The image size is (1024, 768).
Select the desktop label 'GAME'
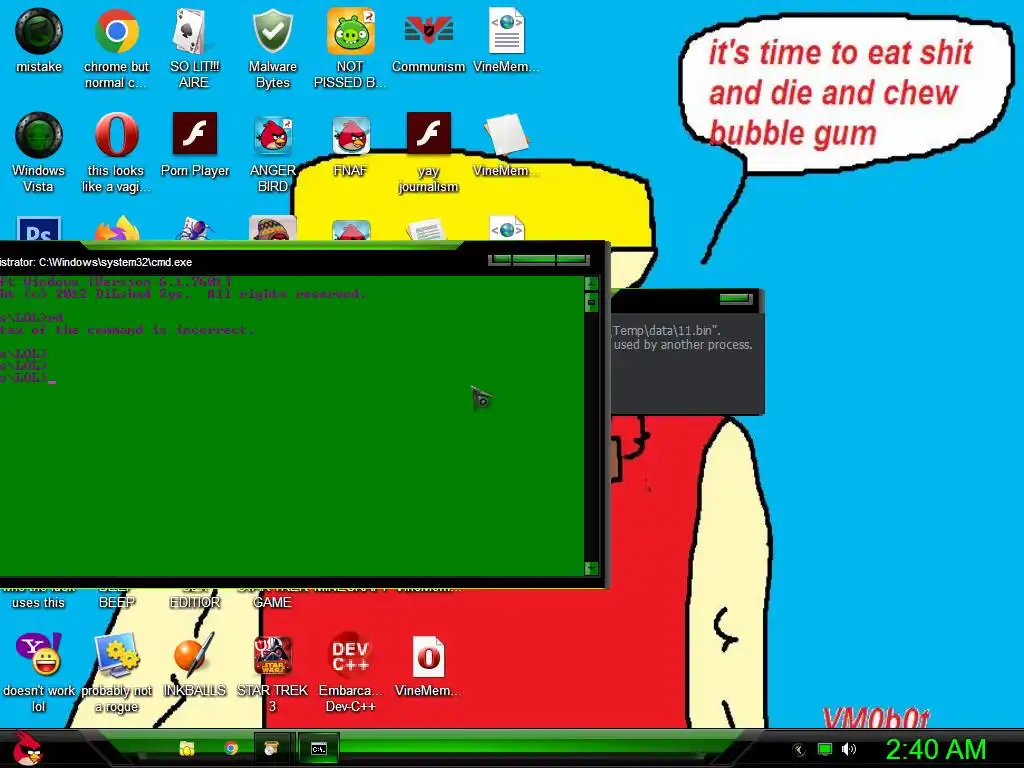pyautogui.click(x=272, y=602)
